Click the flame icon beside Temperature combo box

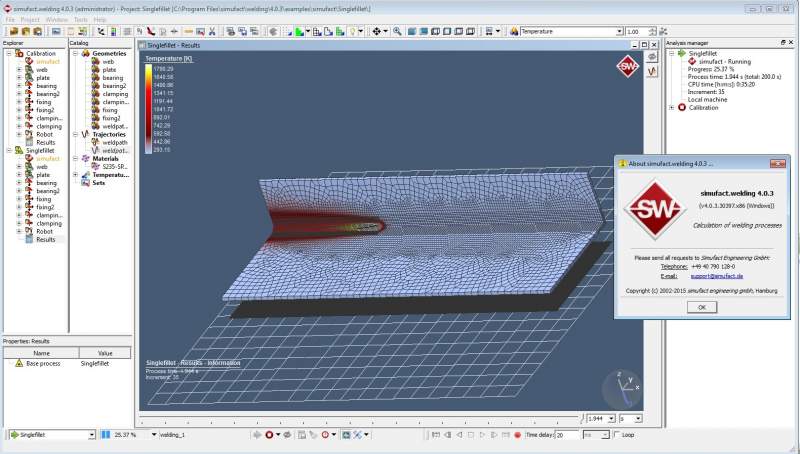pyautogui.click(x=514, y=32)
